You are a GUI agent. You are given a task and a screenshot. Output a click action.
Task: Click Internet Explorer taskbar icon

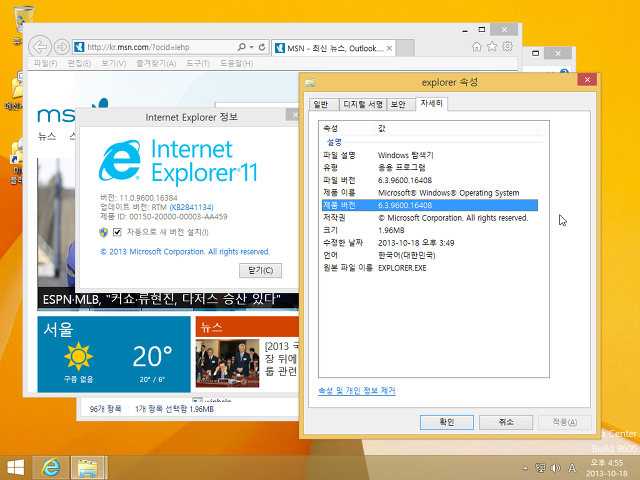50,467
